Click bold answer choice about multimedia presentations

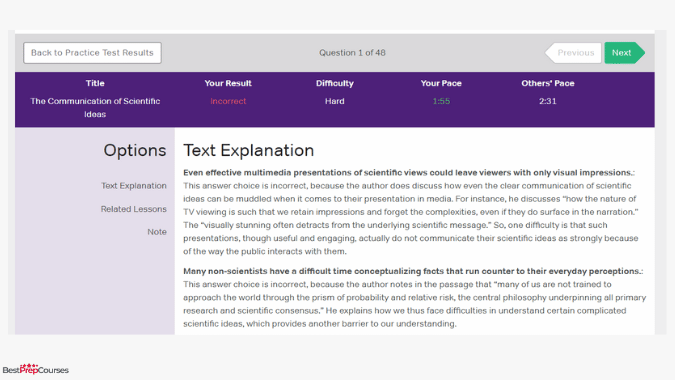pos(409,173)
